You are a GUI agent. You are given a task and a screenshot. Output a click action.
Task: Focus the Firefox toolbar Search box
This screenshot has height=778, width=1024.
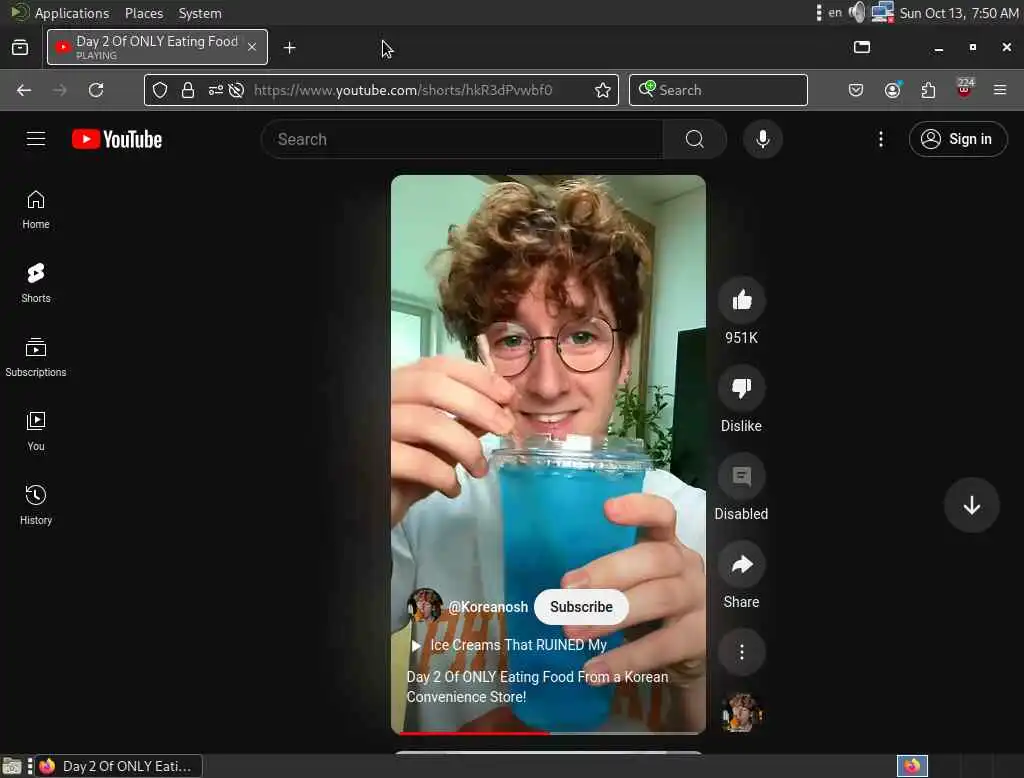tap(718, 90)
